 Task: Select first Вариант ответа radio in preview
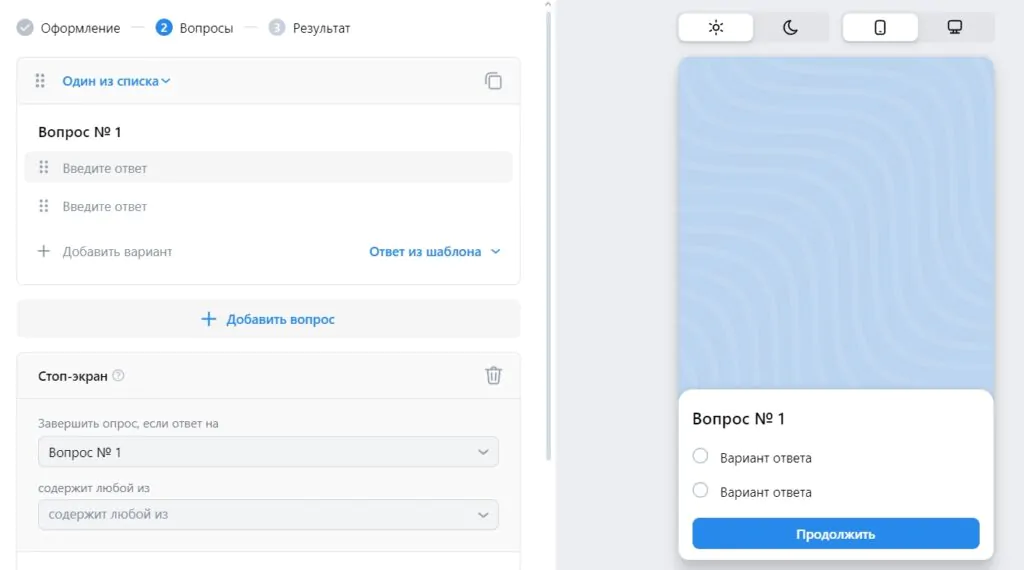pos(700,456)
